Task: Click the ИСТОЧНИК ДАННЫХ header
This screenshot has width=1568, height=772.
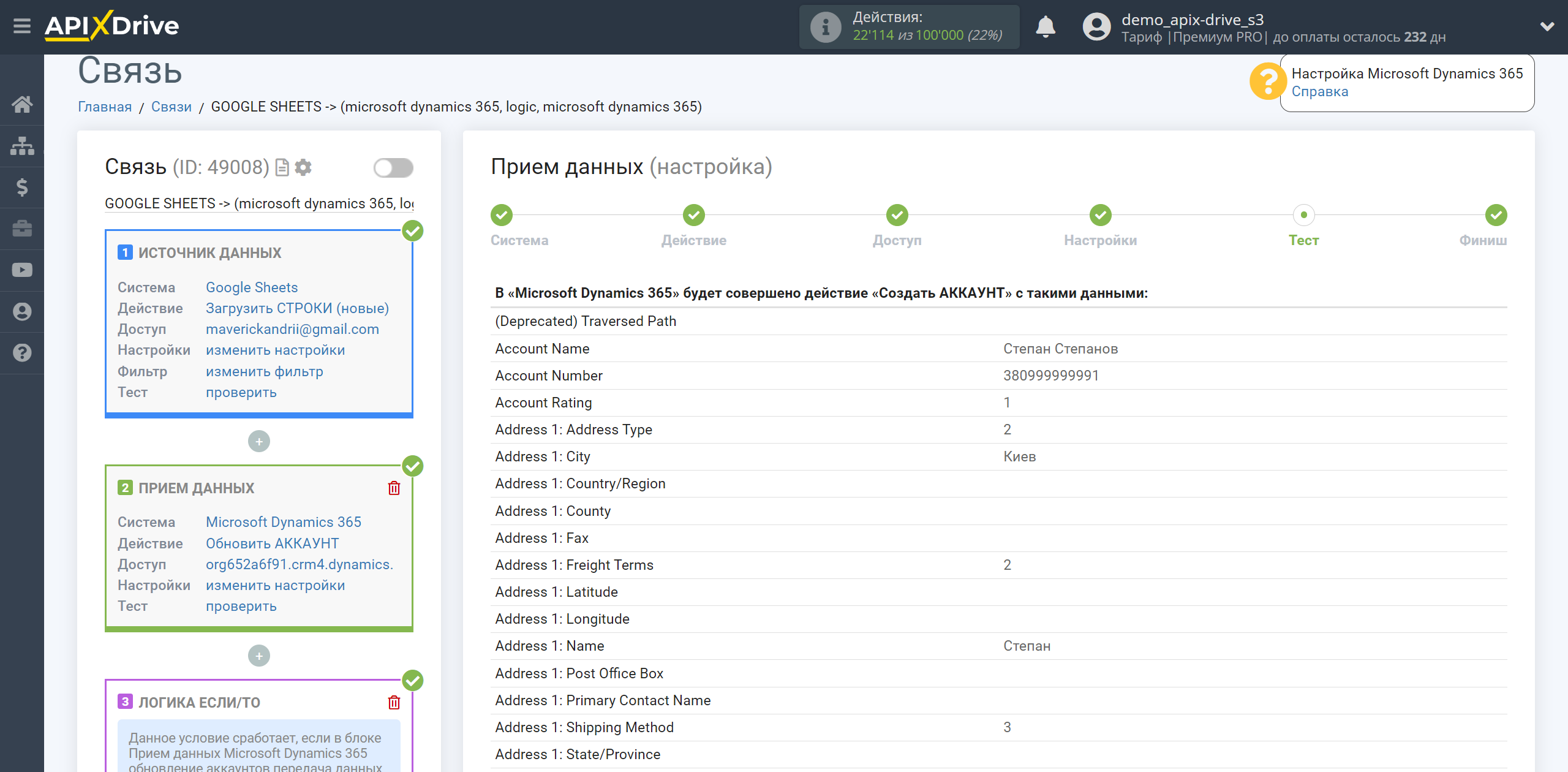Action: click(209, 253)
